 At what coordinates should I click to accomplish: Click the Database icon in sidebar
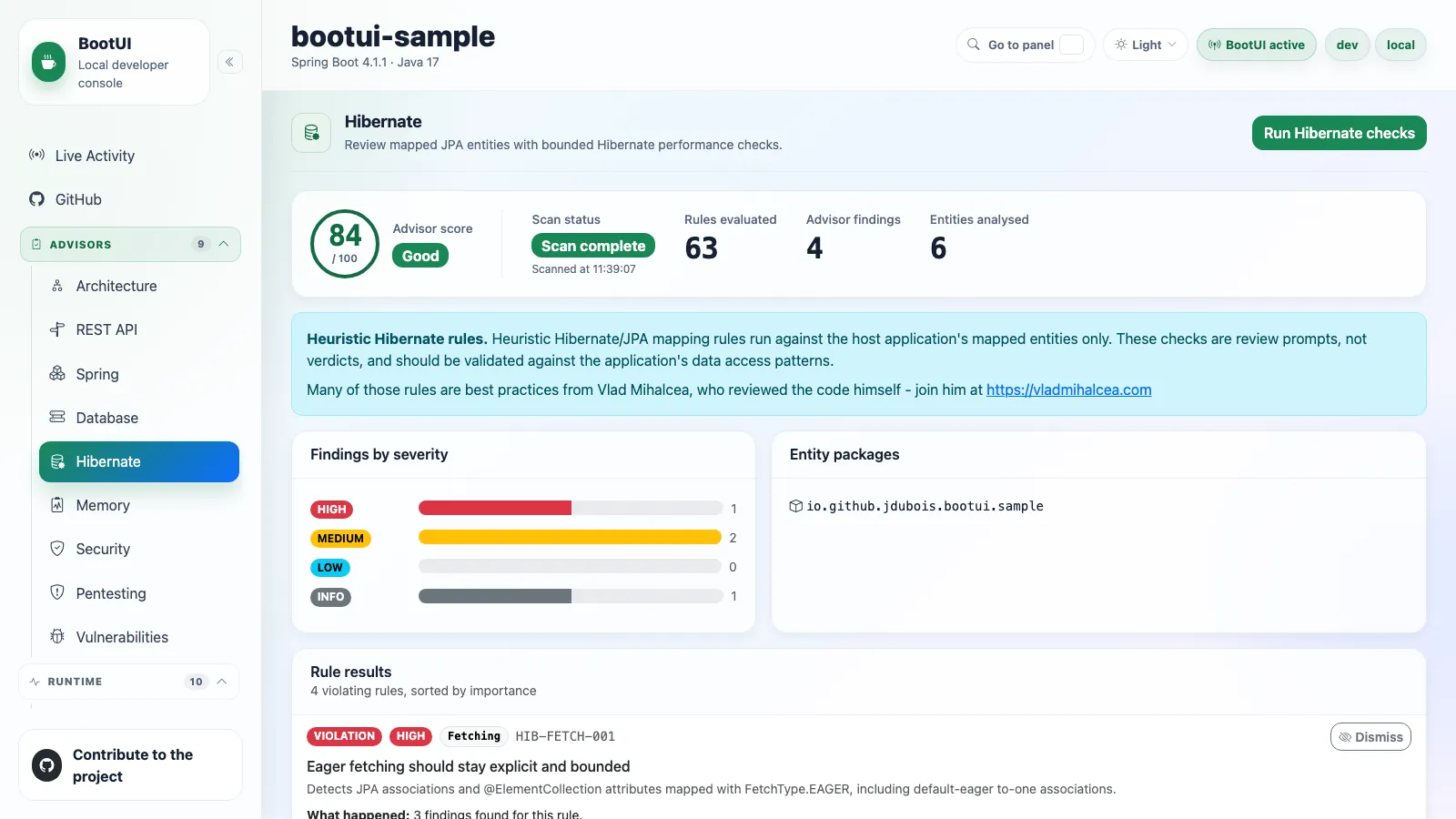pyautogui.click(x=57, y=417)
